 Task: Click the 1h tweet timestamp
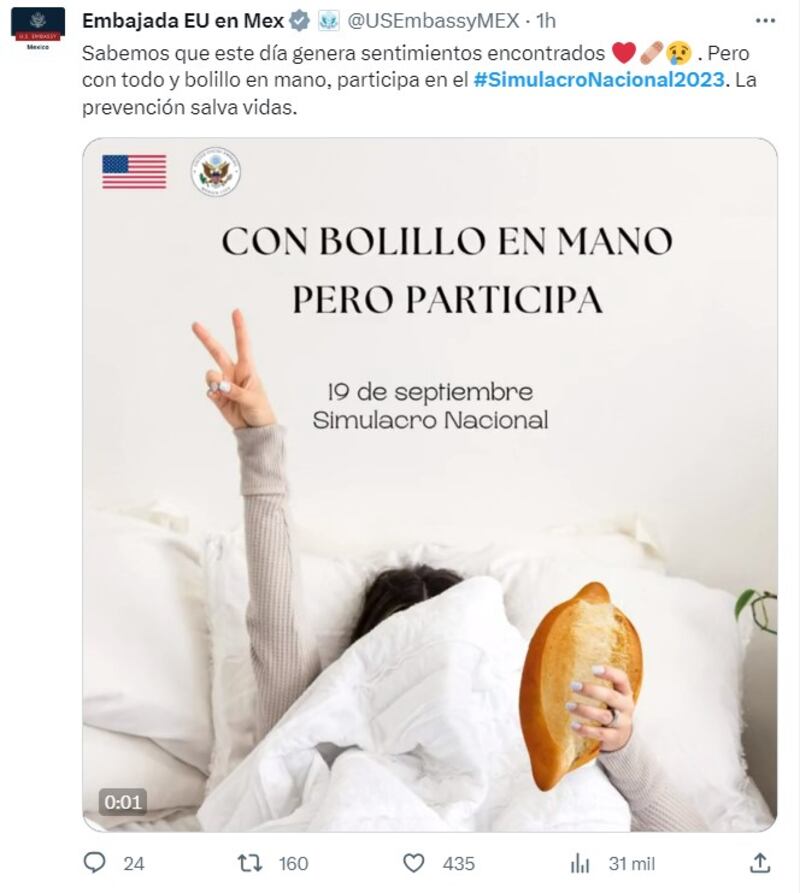point(546,21)
